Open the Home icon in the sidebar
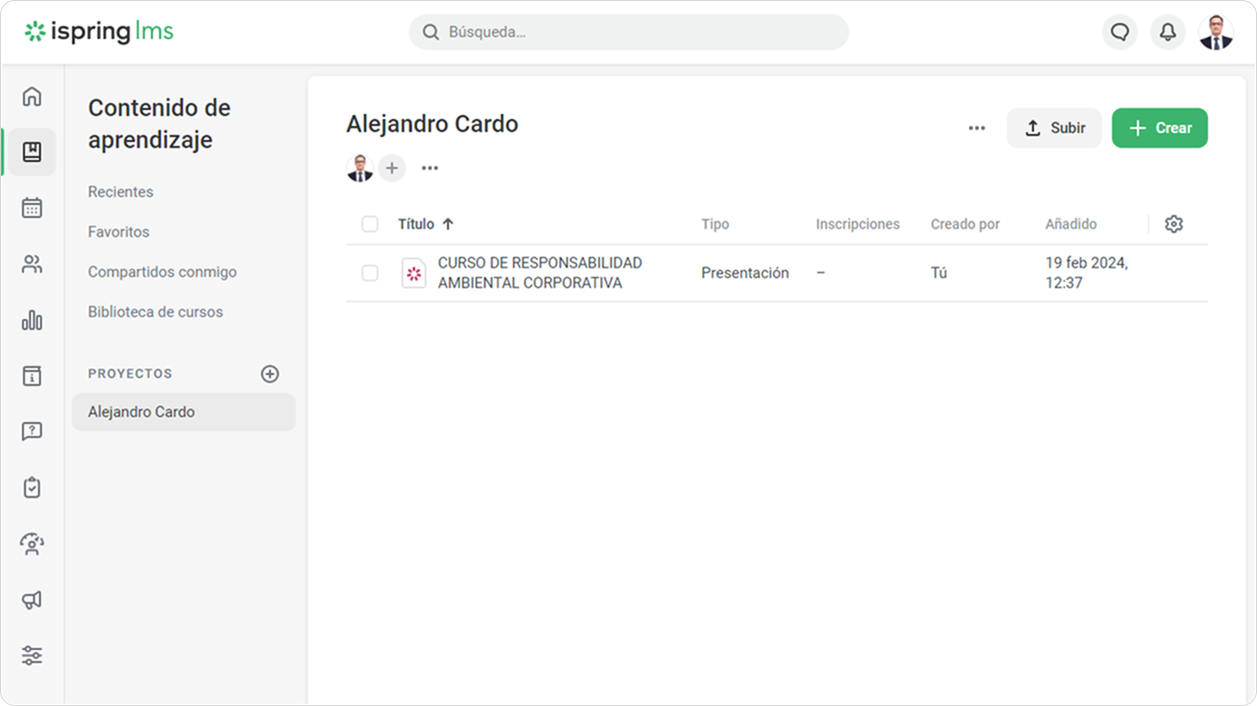 (32, 97)
